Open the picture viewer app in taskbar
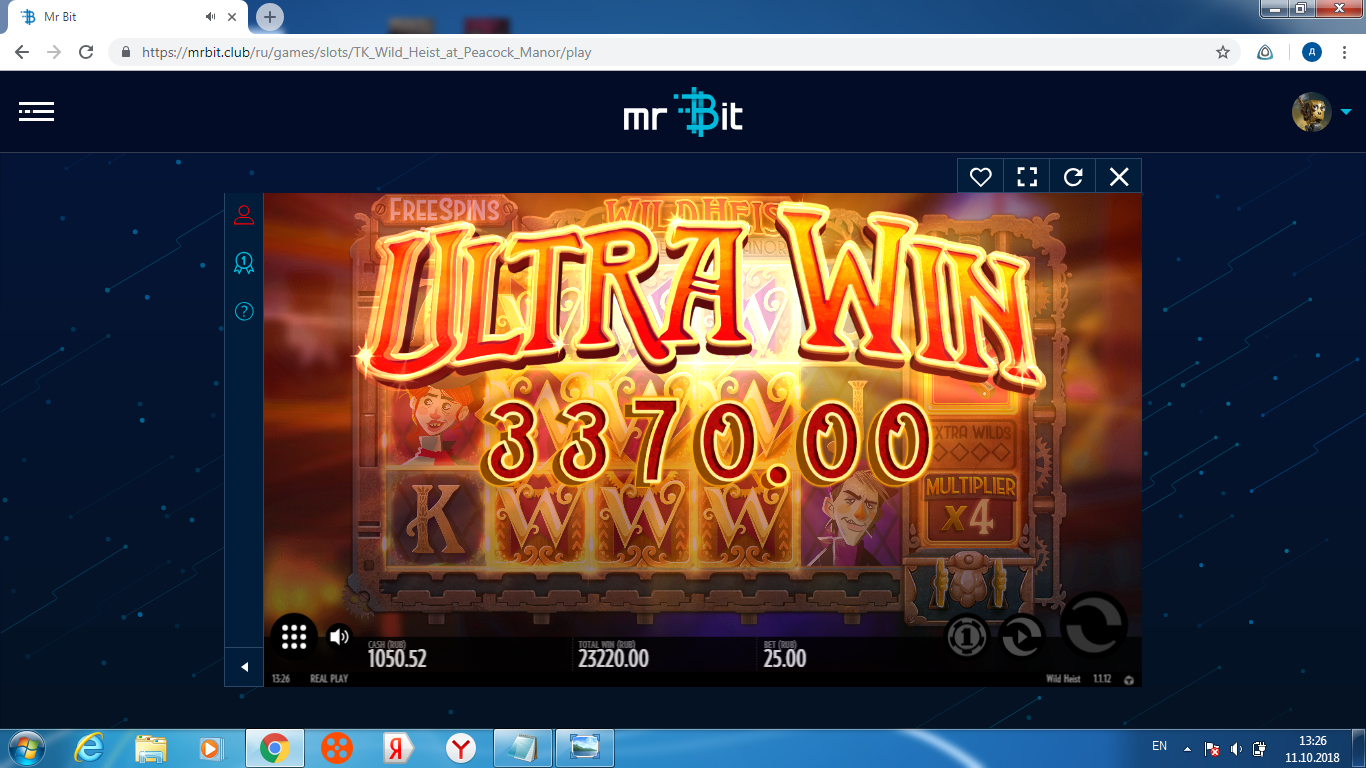The height and width of the screenshot is (768, 1366). click(584, 748)
